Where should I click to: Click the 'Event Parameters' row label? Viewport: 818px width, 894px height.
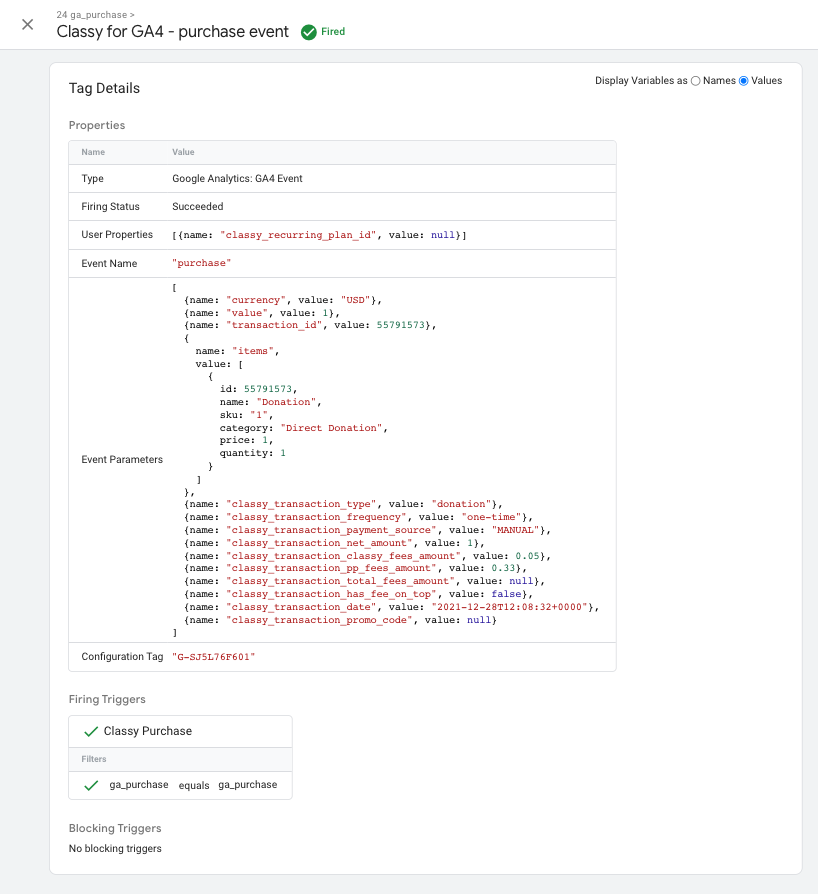pos(122,460)
